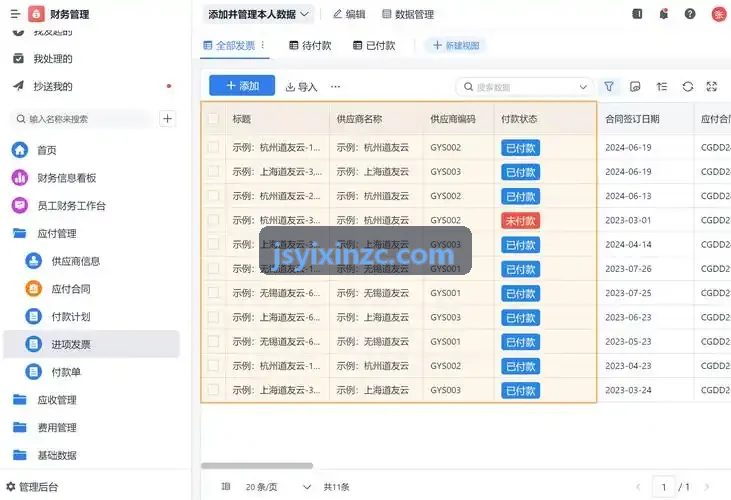
Task: Open the 20 条/页 page size dropdown
Action: 278,487
